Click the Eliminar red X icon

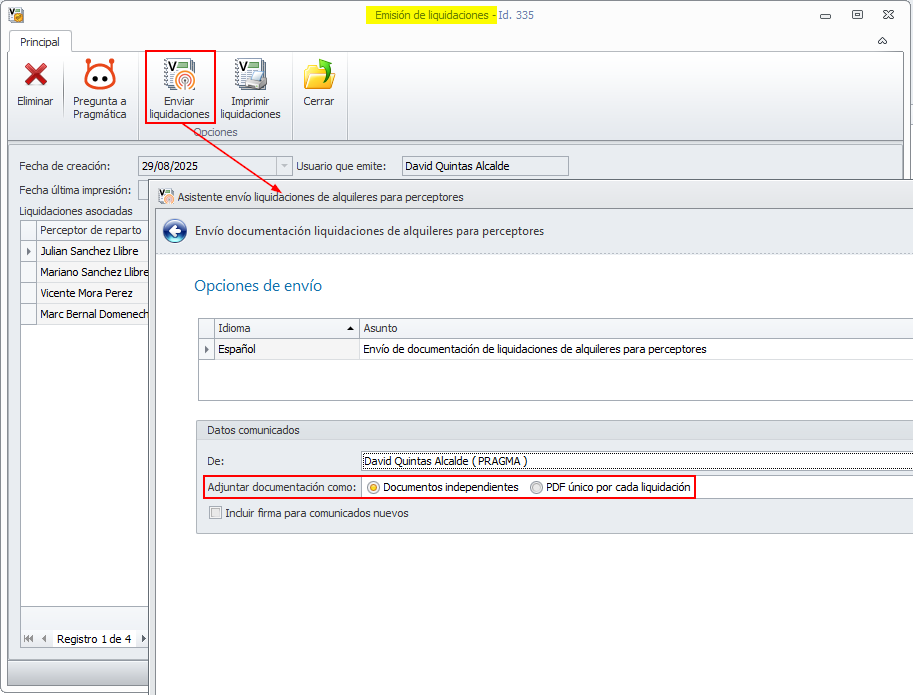click(x=36, y=75)
